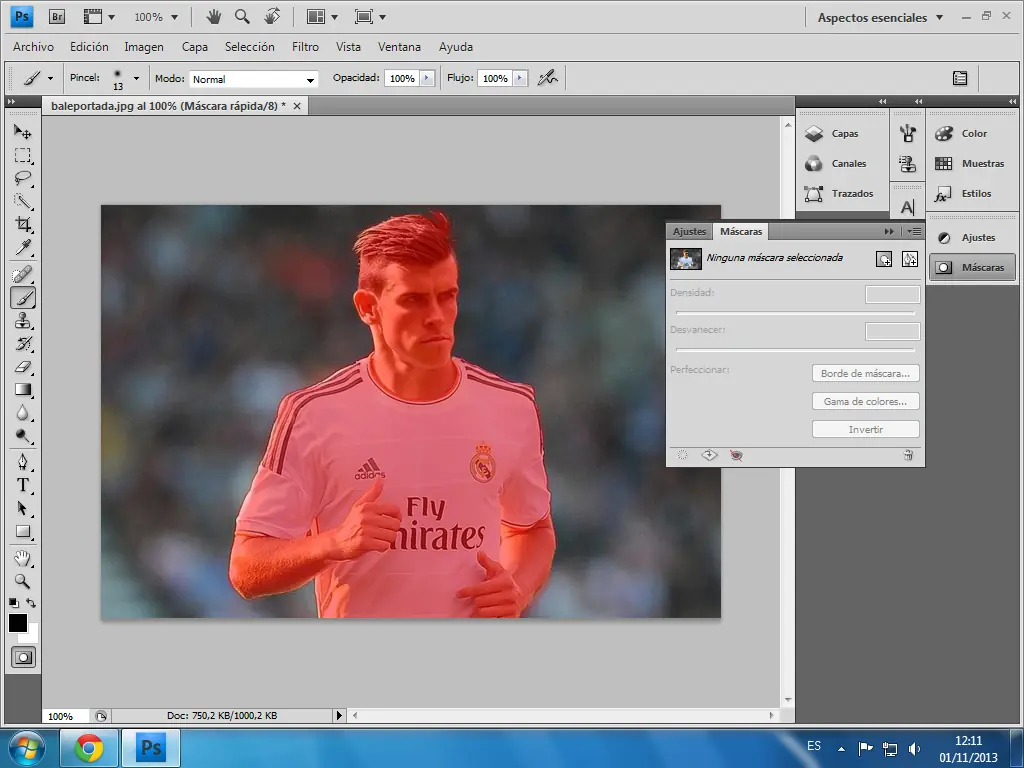The height and width of the screenshot is (768, 1024).
Task: Open the Archivo menu
Action: (x=33, y=47)
